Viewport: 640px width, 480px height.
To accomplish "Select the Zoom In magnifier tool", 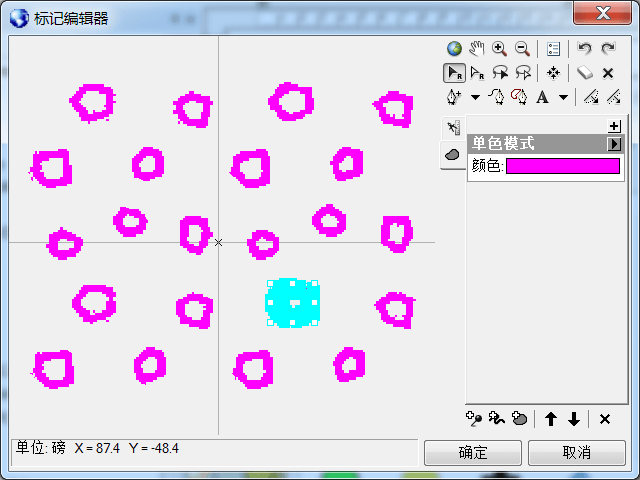I will point(499,49).
